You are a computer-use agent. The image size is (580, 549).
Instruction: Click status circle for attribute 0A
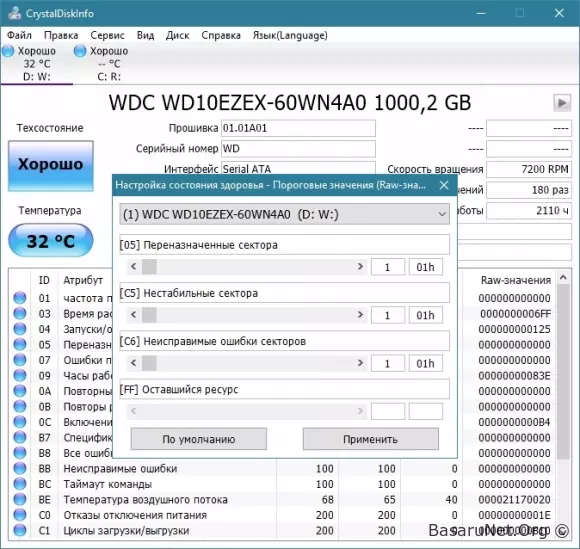[20, 391]
